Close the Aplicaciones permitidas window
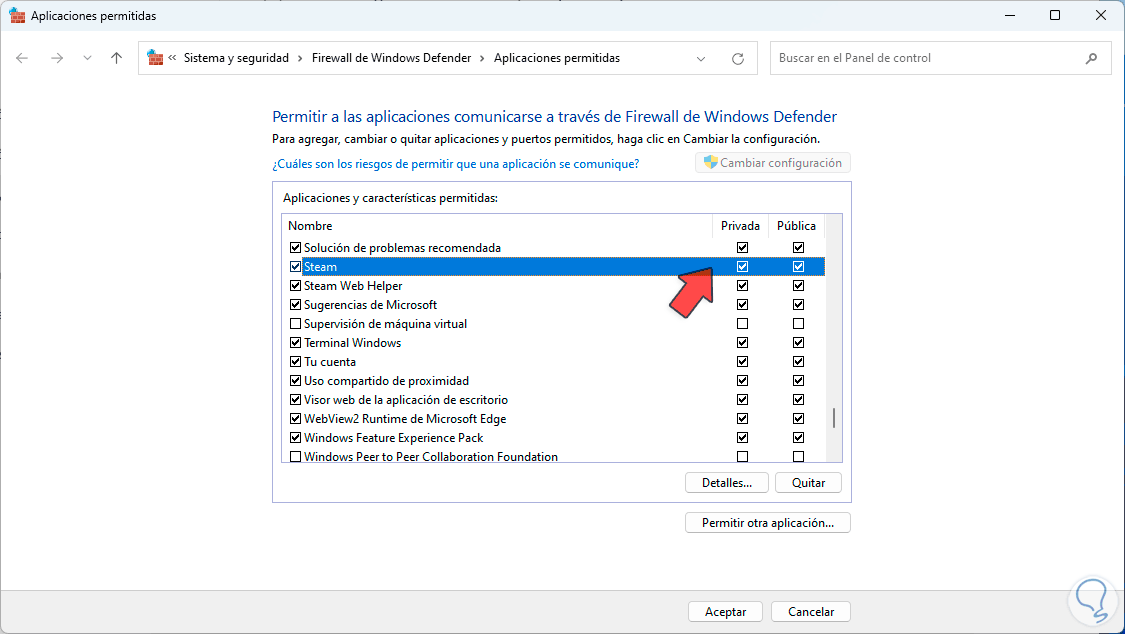The image size is (1125, 634). click(x=1101, y=15)
